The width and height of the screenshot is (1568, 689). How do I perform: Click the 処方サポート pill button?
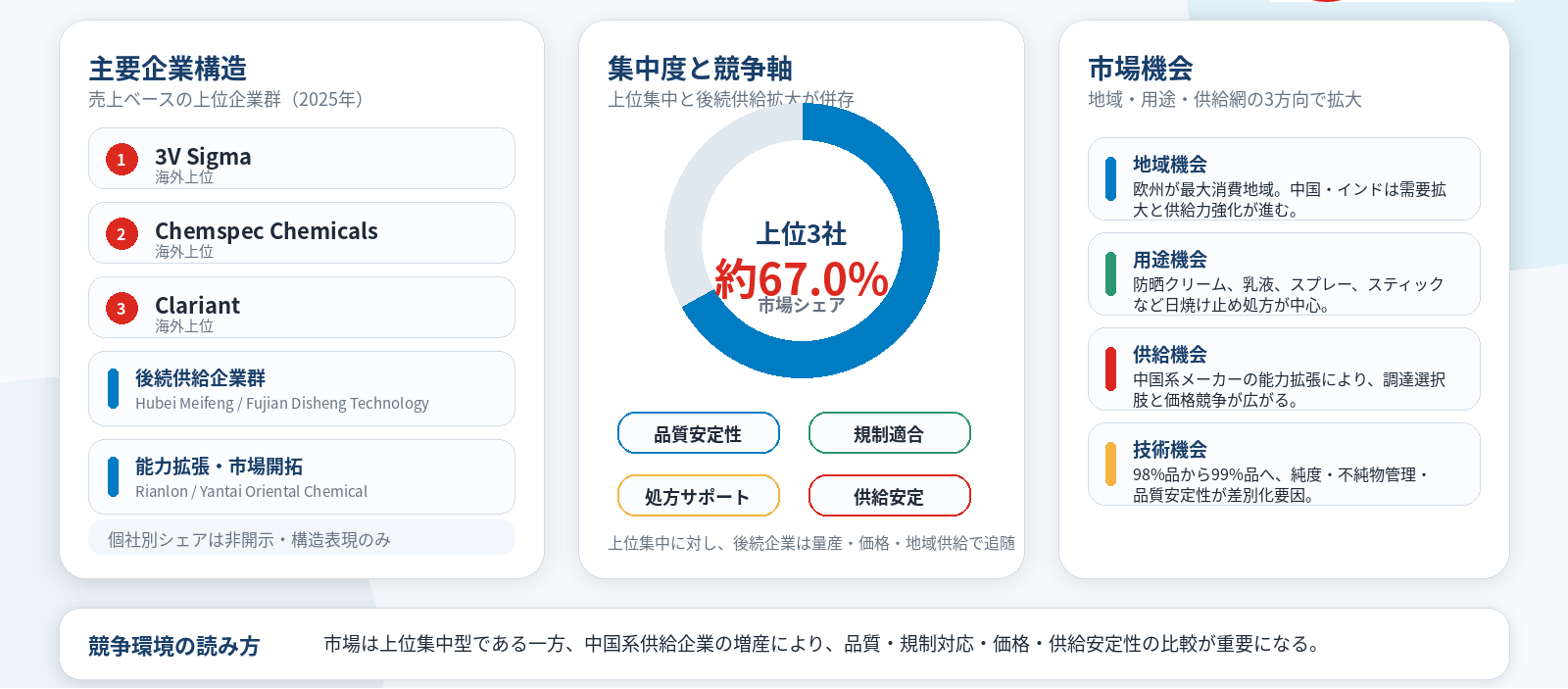coord(699,496)
